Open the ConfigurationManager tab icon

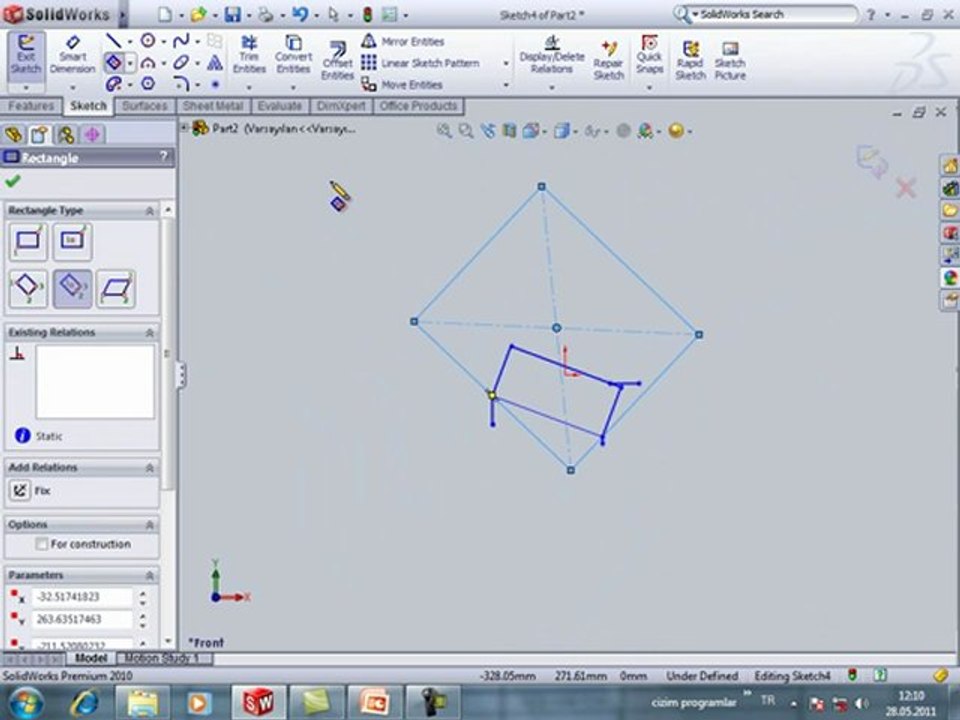[x=66, y=134]
